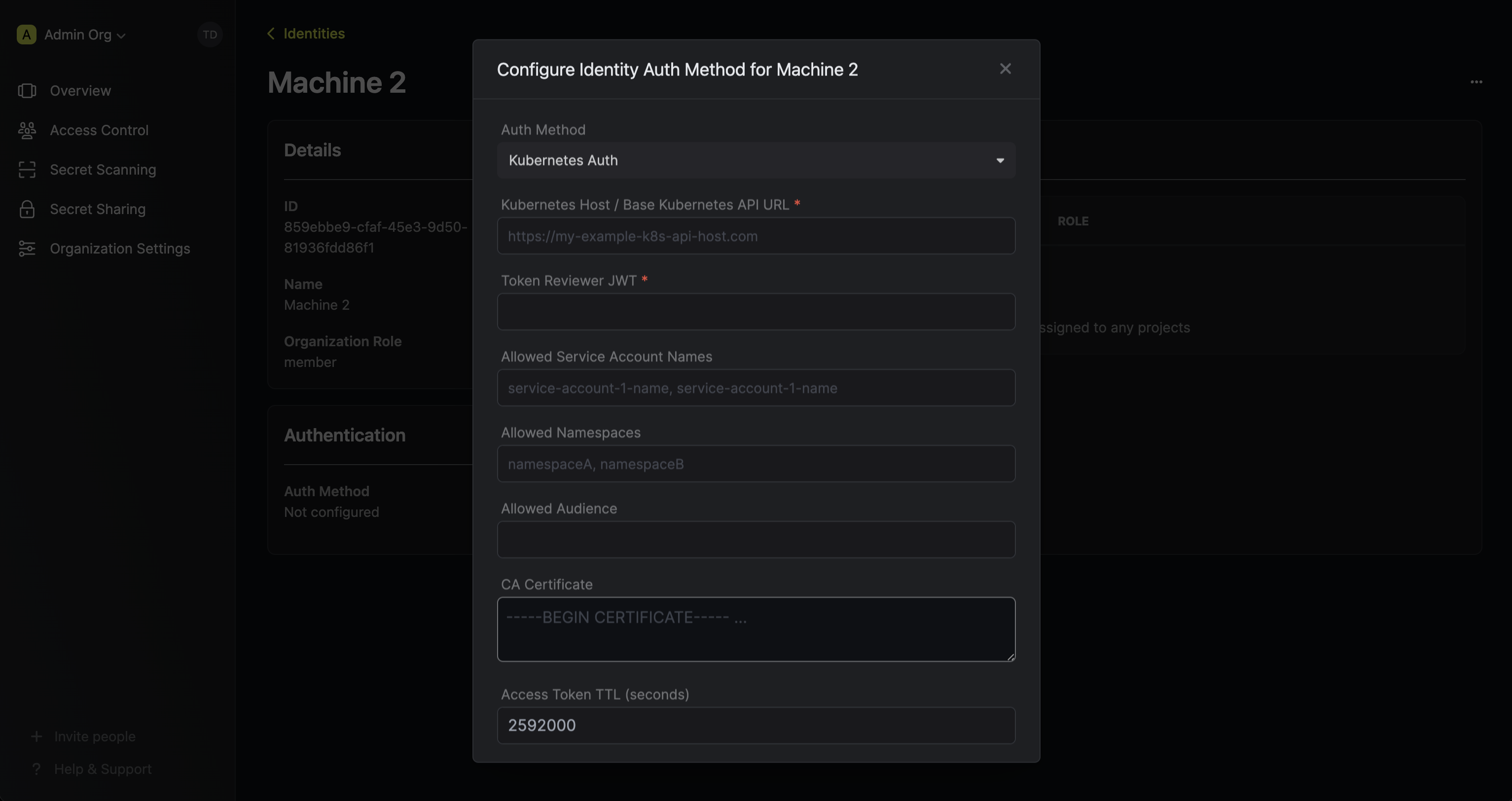Close the Configure Identity Auth Method dialog
The width and height of the screenshot is (1512, 801).
(1005, 69)
